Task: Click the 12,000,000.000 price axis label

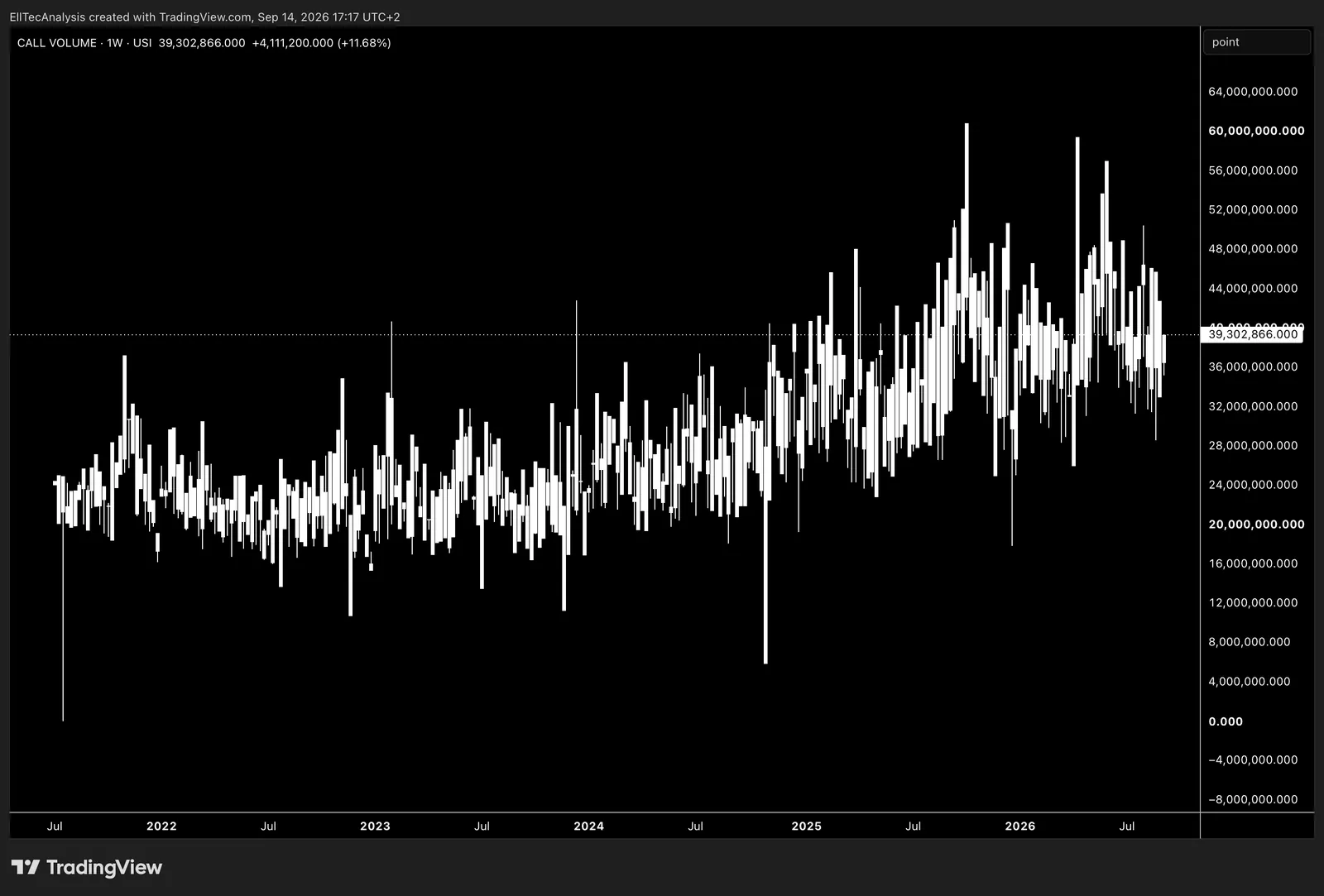Action: coord(1253,602)
